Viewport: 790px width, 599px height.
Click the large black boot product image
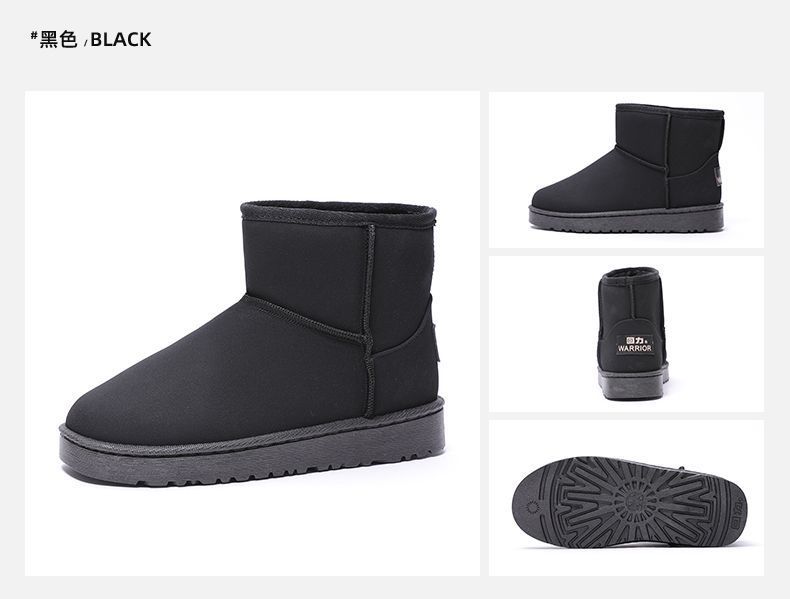[252, 333]
